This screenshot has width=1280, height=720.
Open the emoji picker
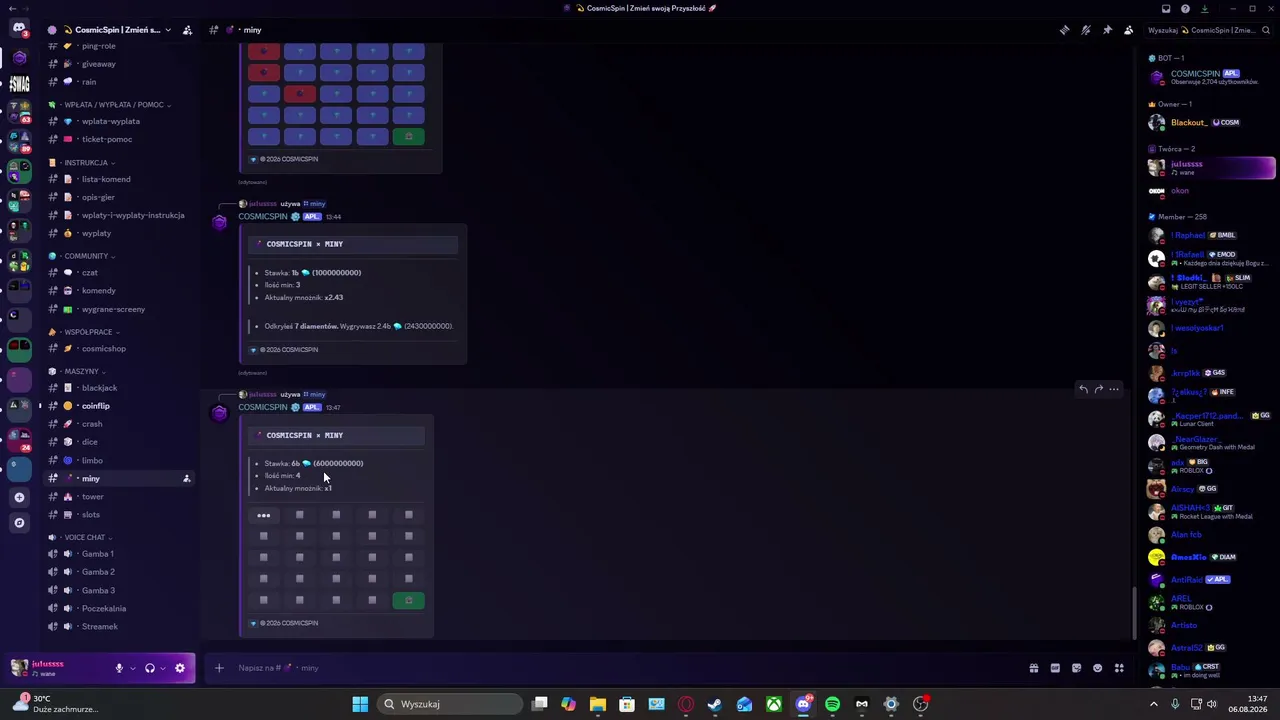pyautogui.click(x=1098, y=668)
